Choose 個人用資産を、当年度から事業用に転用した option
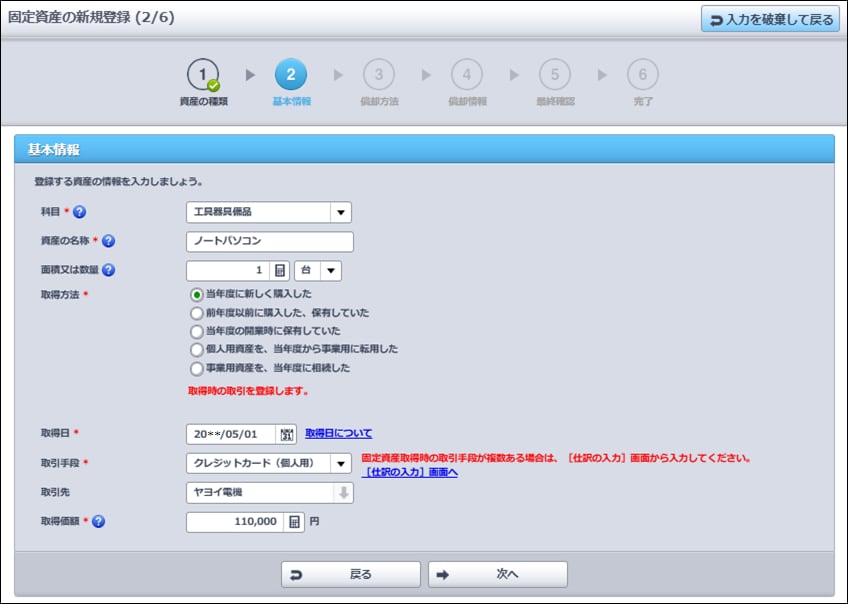The width and height of the screenshot is (848, 604). (197, 349)
